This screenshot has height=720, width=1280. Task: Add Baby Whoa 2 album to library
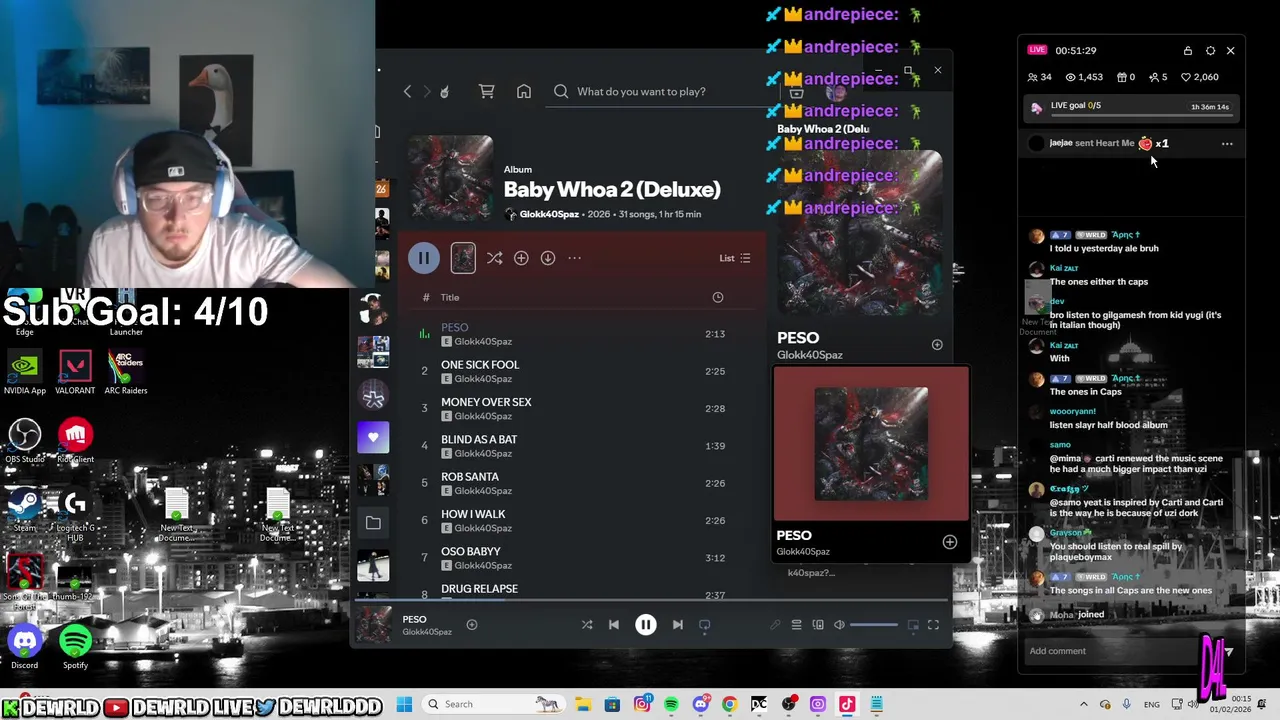(x=521, y=258)
